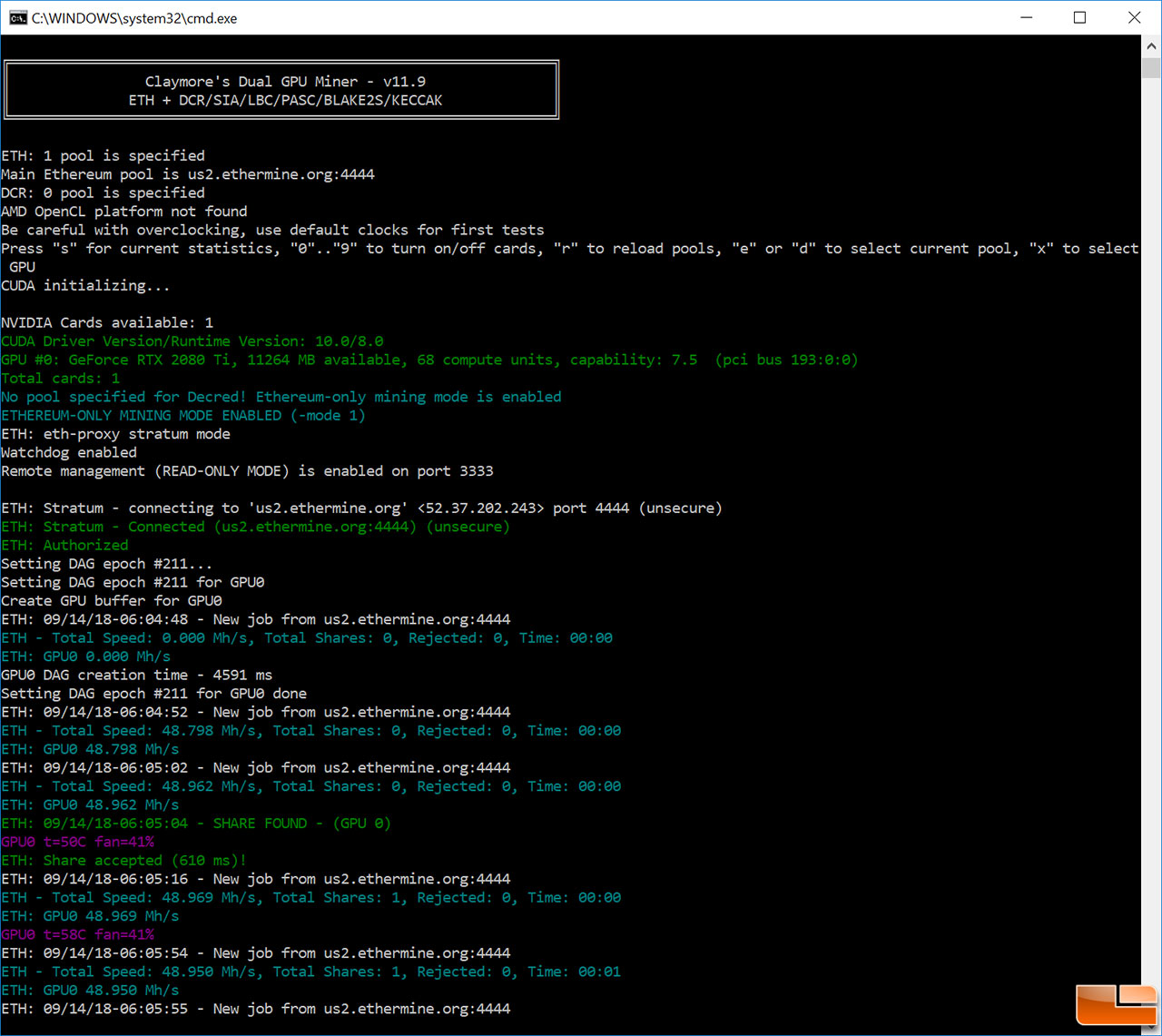Click "Total Speed: 0.000 Mh/s" line
Image resolution: width=1162 pixels, height=1036 pixels.
tap(307, 638)
